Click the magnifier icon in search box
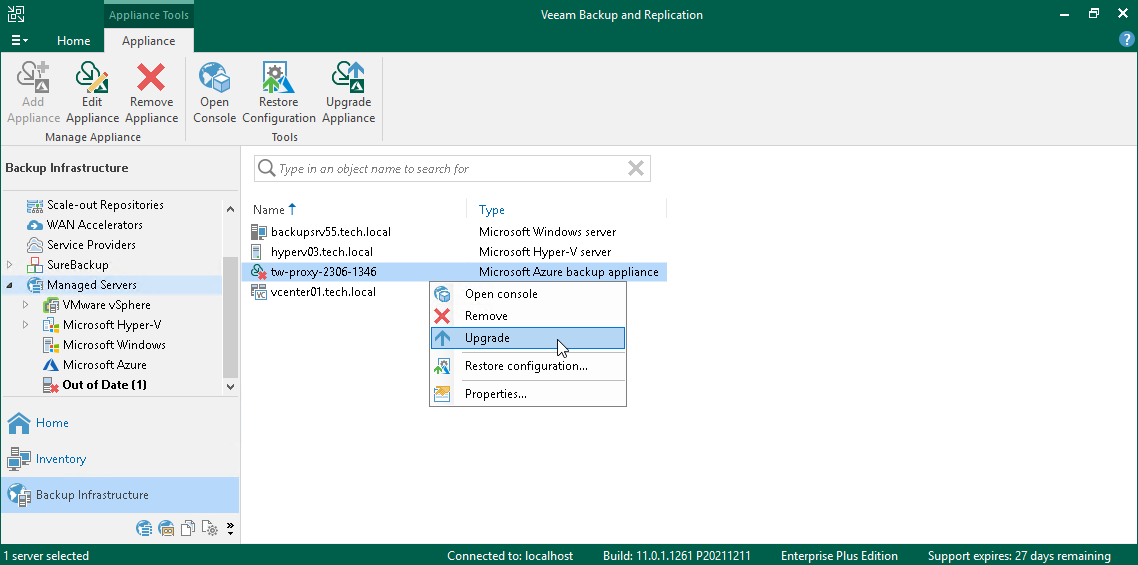Screen dimensions: 1138x565 coord(266,168)
